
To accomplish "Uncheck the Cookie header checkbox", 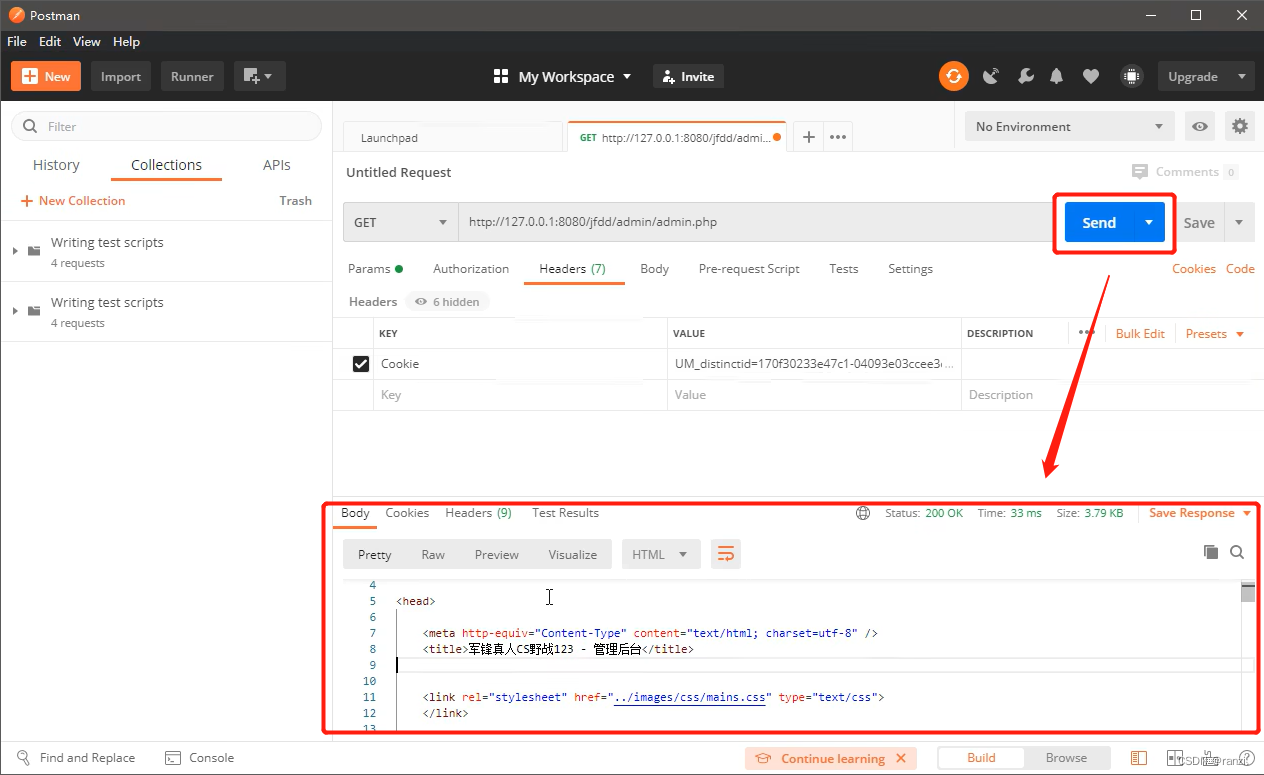I will coord(361,364).
